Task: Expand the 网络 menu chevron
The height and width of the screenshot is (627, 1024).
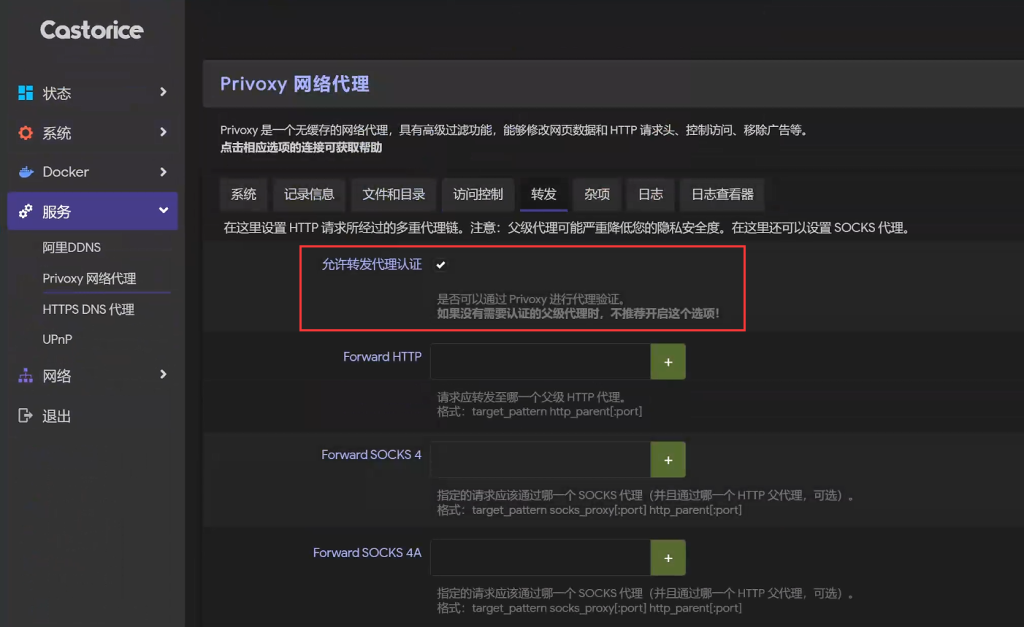Action: [x=163, y=375]
